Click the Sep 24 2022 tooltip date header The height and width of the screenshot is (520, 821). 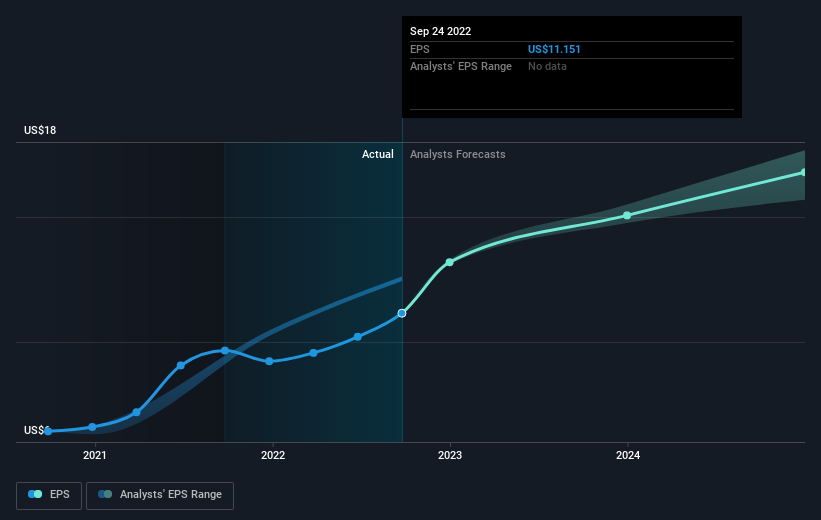440,31
